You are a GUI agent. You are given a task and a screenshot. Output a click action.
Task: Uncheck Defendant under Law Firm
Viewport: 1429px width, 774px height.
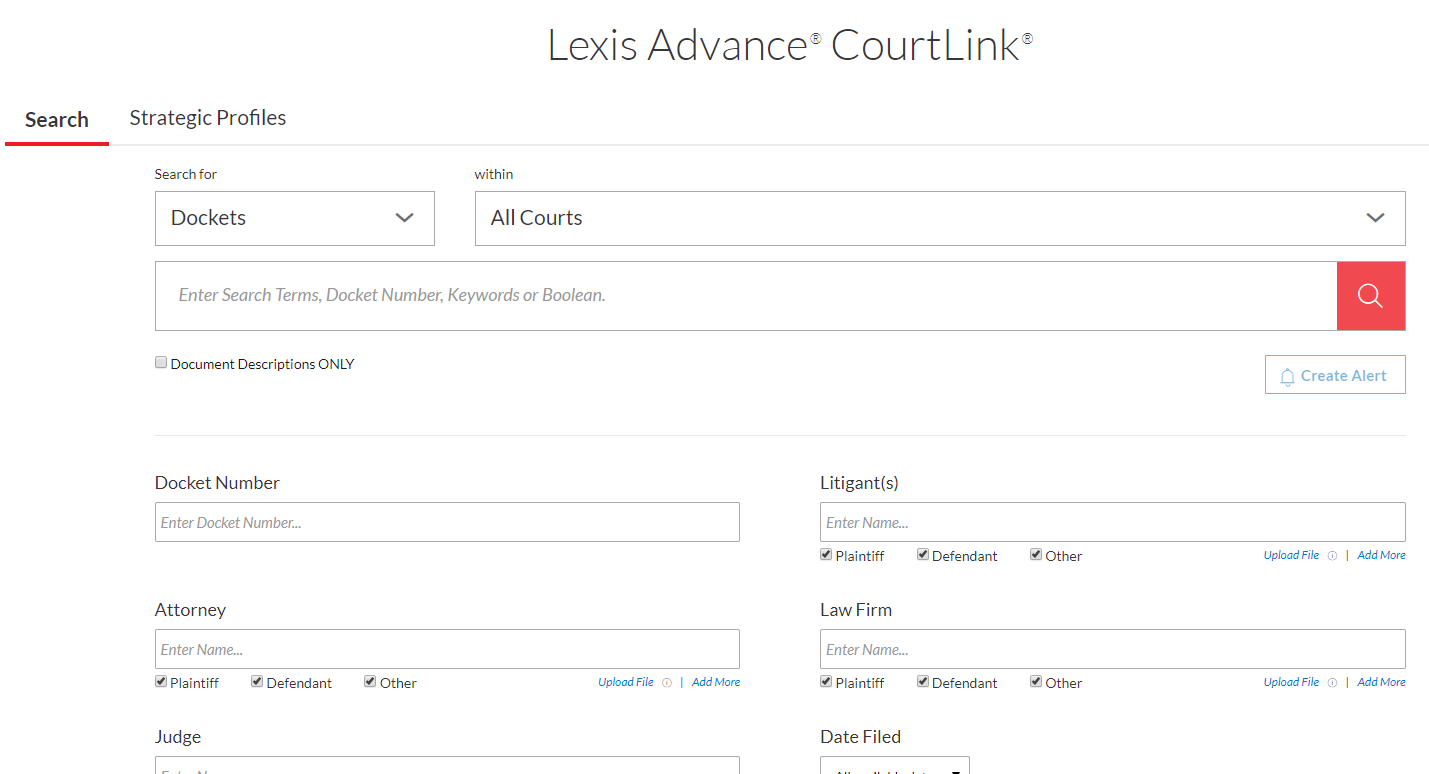(923, 681)
